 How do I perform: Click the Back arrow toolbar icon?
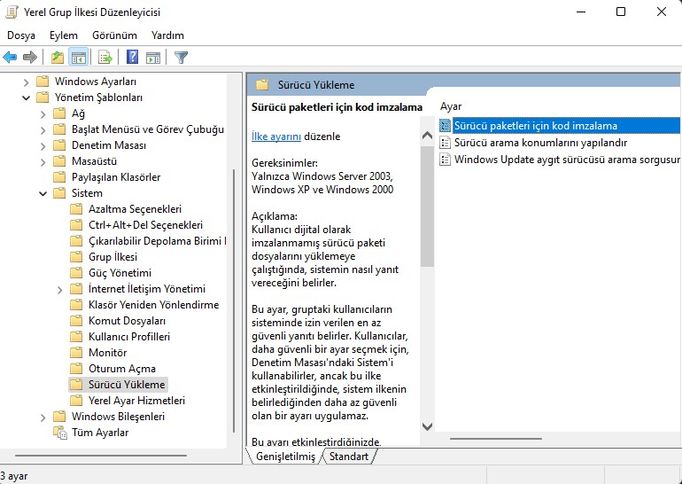[x=10, y=57]
